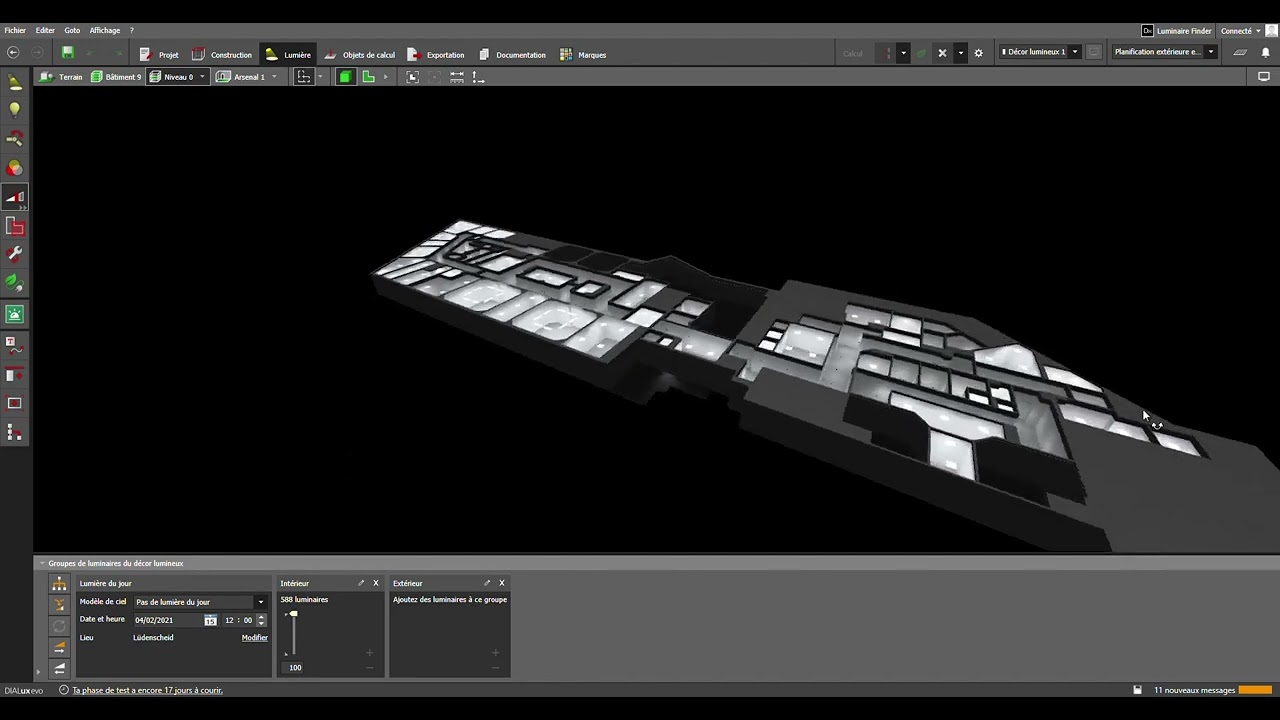Expand the cancel calculation options arrow
This screenshot has height=720, width=1280.
pyautogui.click(x=961, y=53)
